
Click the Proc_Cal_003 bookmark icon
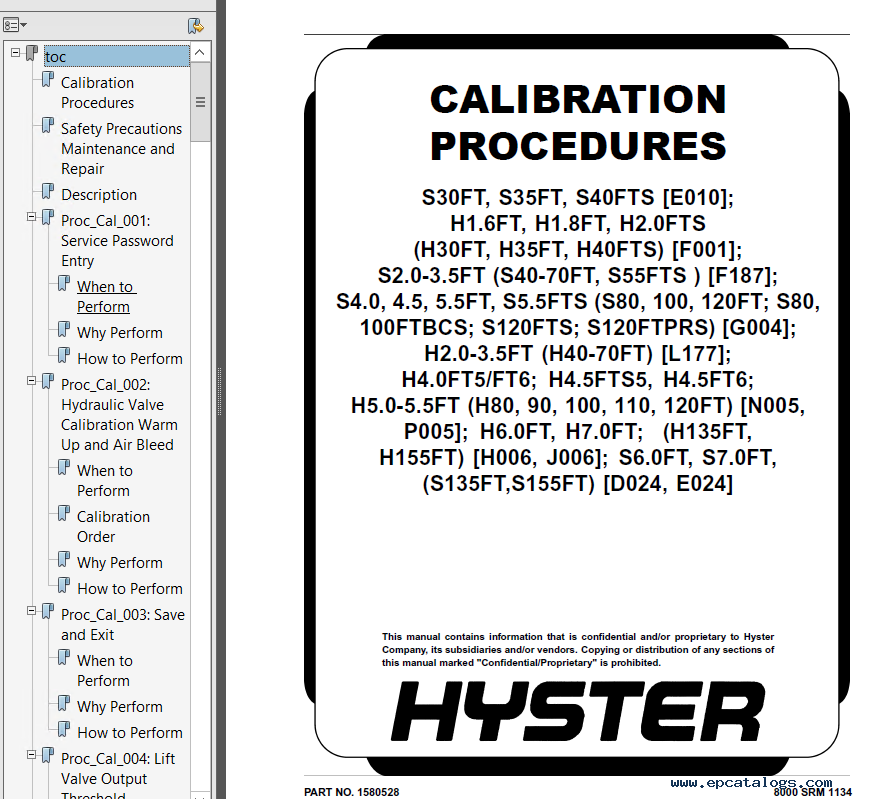point(48,611)
